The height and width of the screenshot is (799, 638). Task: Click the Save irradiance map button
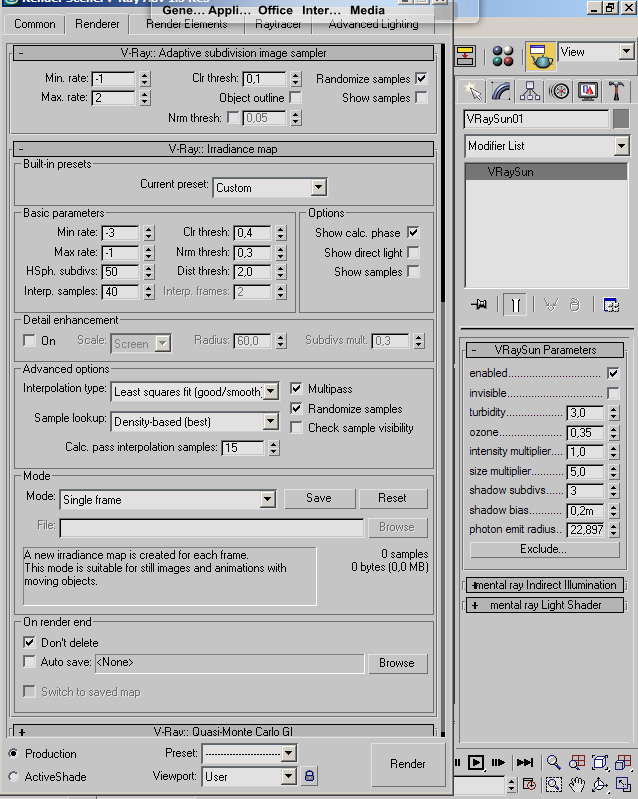tap(319, 498)
